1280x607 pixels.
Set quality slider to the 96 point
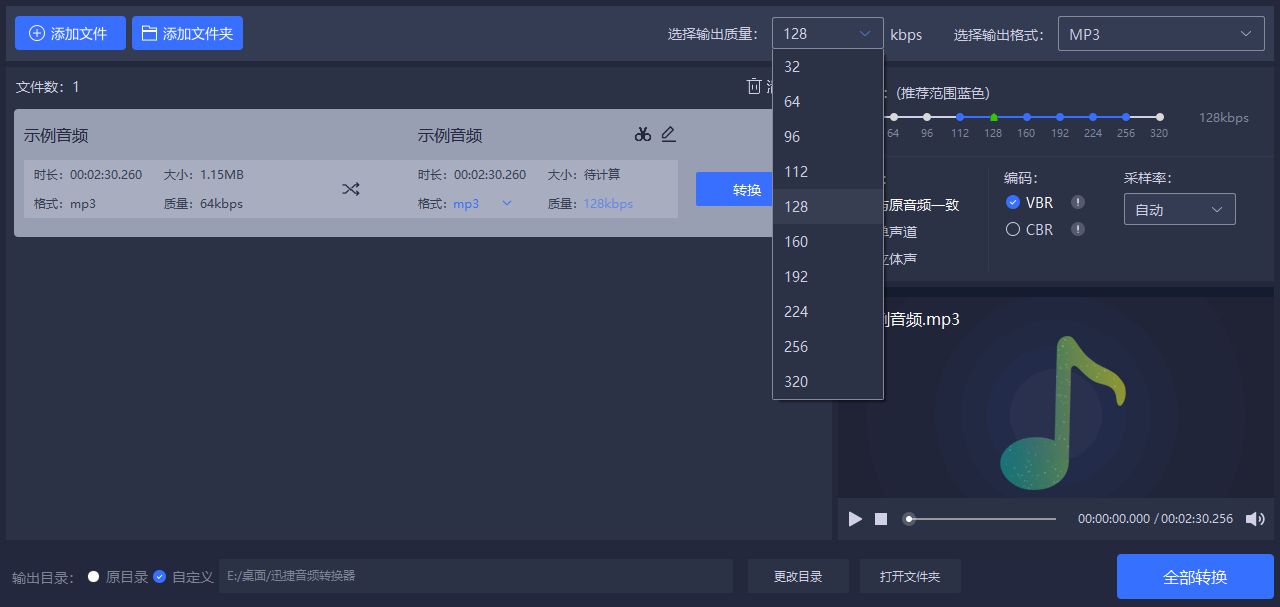[927, 117]
